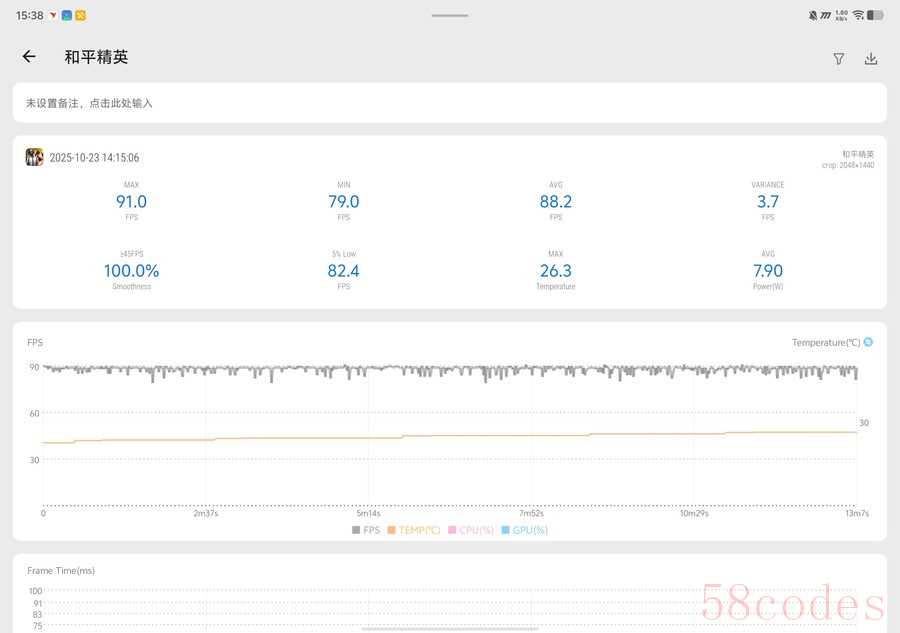Tap the game app thumbnail icon
Image resolution: width=900 pixels, height=633 pixels.
tap(34, 157)
